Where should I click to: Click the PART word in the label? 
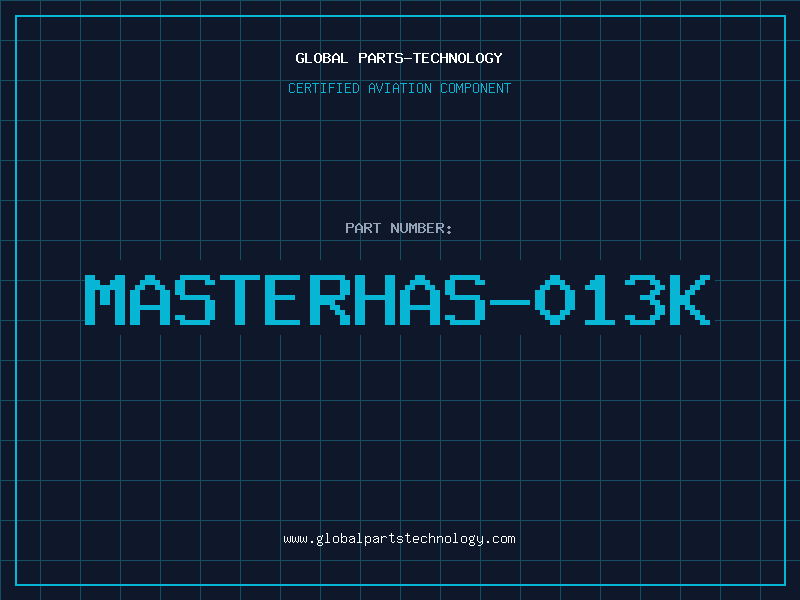click(363, 228)
